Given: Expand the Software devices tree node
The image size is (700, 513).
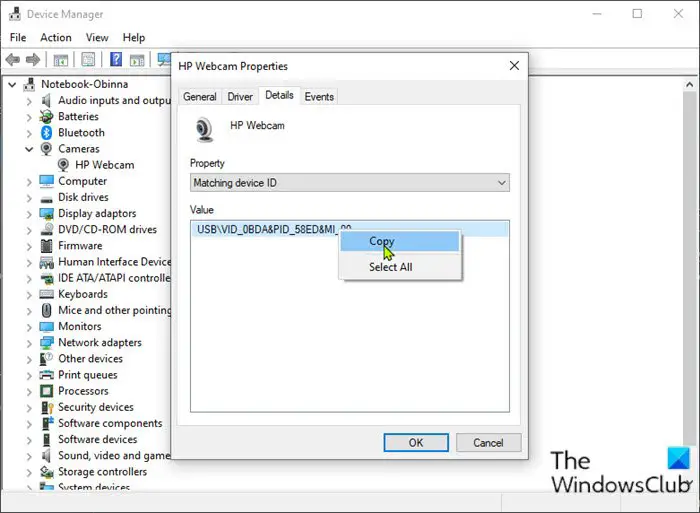Looking at the screenshot, I should (x=29, y=440).
